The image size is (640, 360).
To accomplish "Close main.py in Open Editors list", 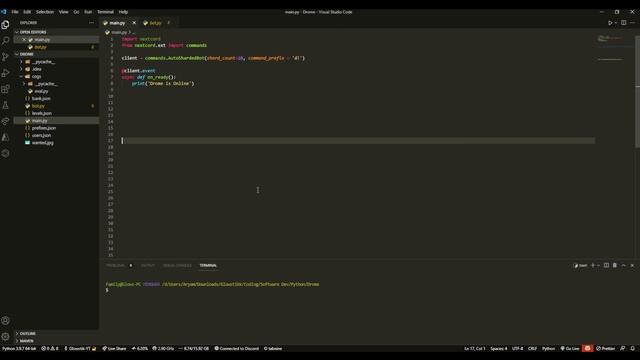I will tap(24, 40).
